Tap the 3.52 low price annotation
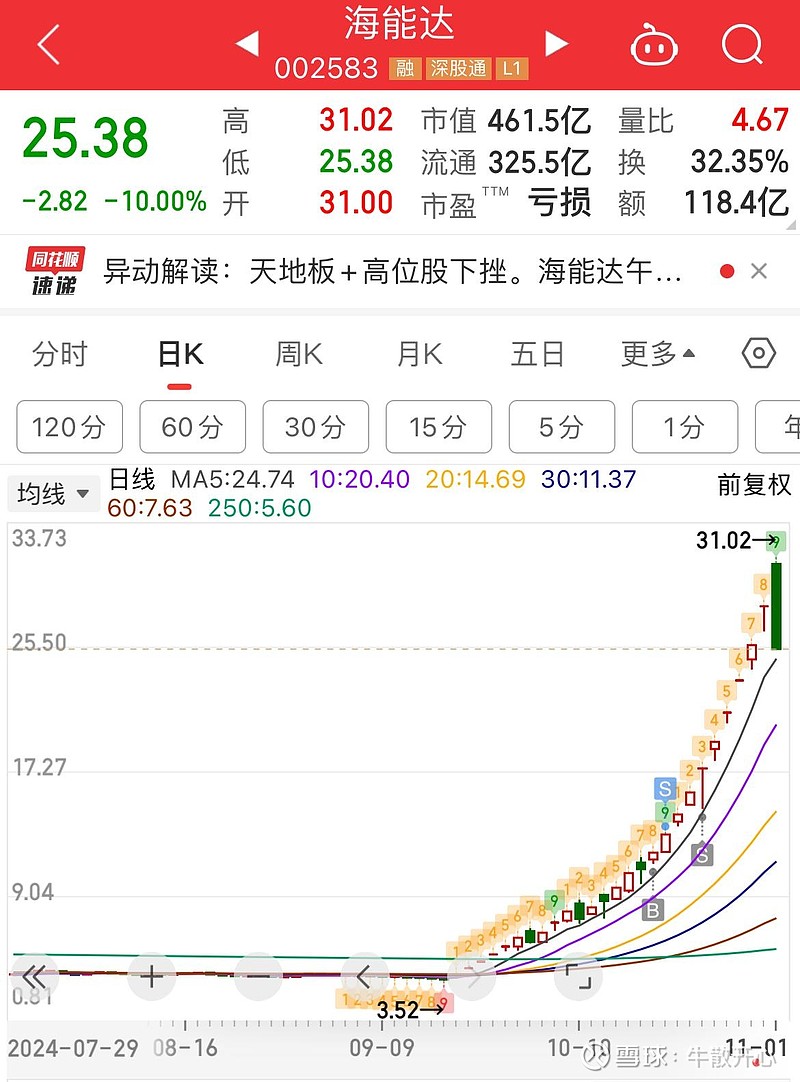Screen dimensions: 800x1082 [x=411, y=1010]
